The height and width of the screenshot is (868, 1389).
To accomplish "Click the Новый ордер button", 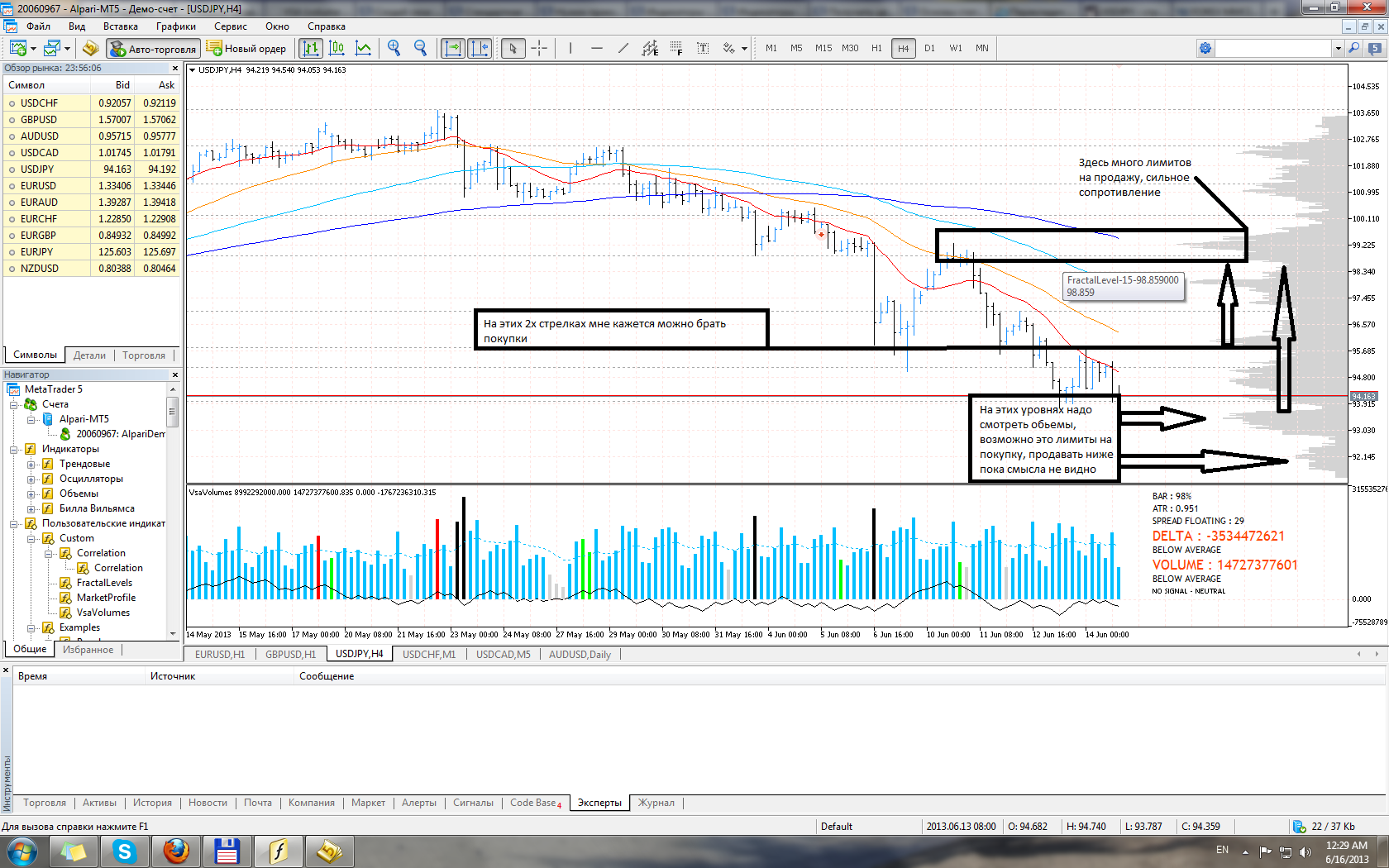I will click(246, 49).
